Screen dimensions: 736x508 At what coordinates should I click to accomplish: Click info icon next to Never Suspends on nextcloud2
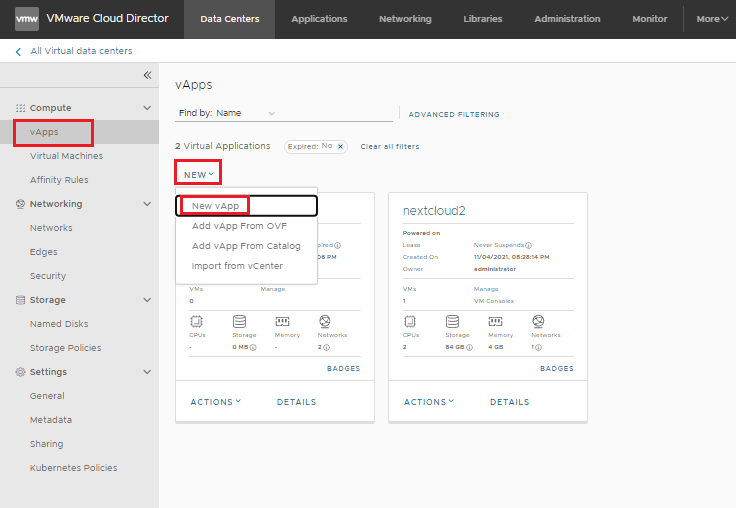(529, 245)
